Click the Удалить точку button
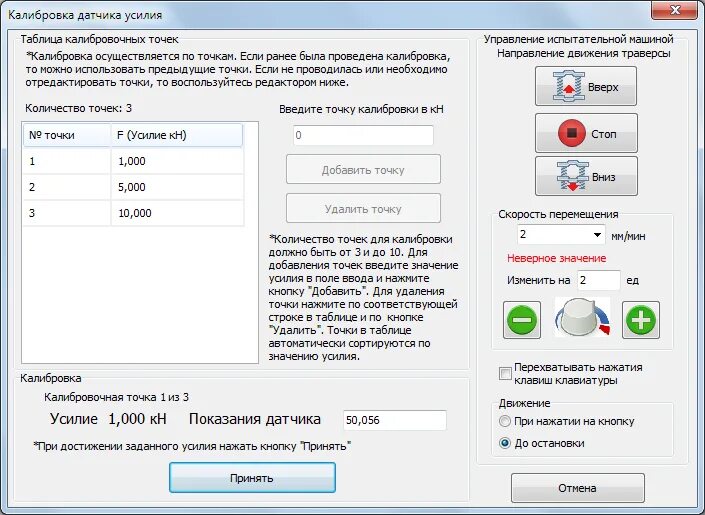705x515 pixels. [363, 209]
